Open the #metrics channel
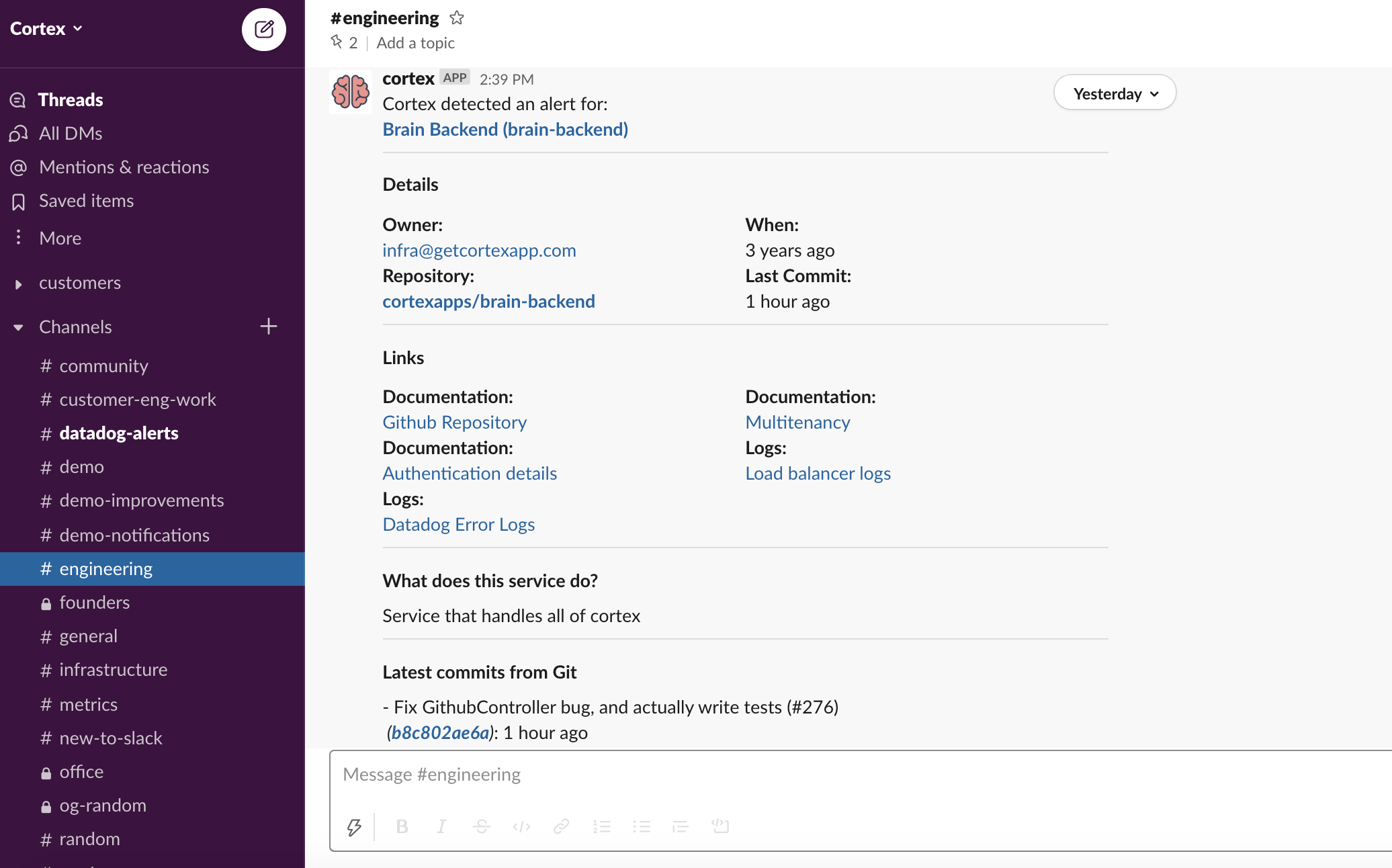 pyautogui.click(x=152, y=705)
